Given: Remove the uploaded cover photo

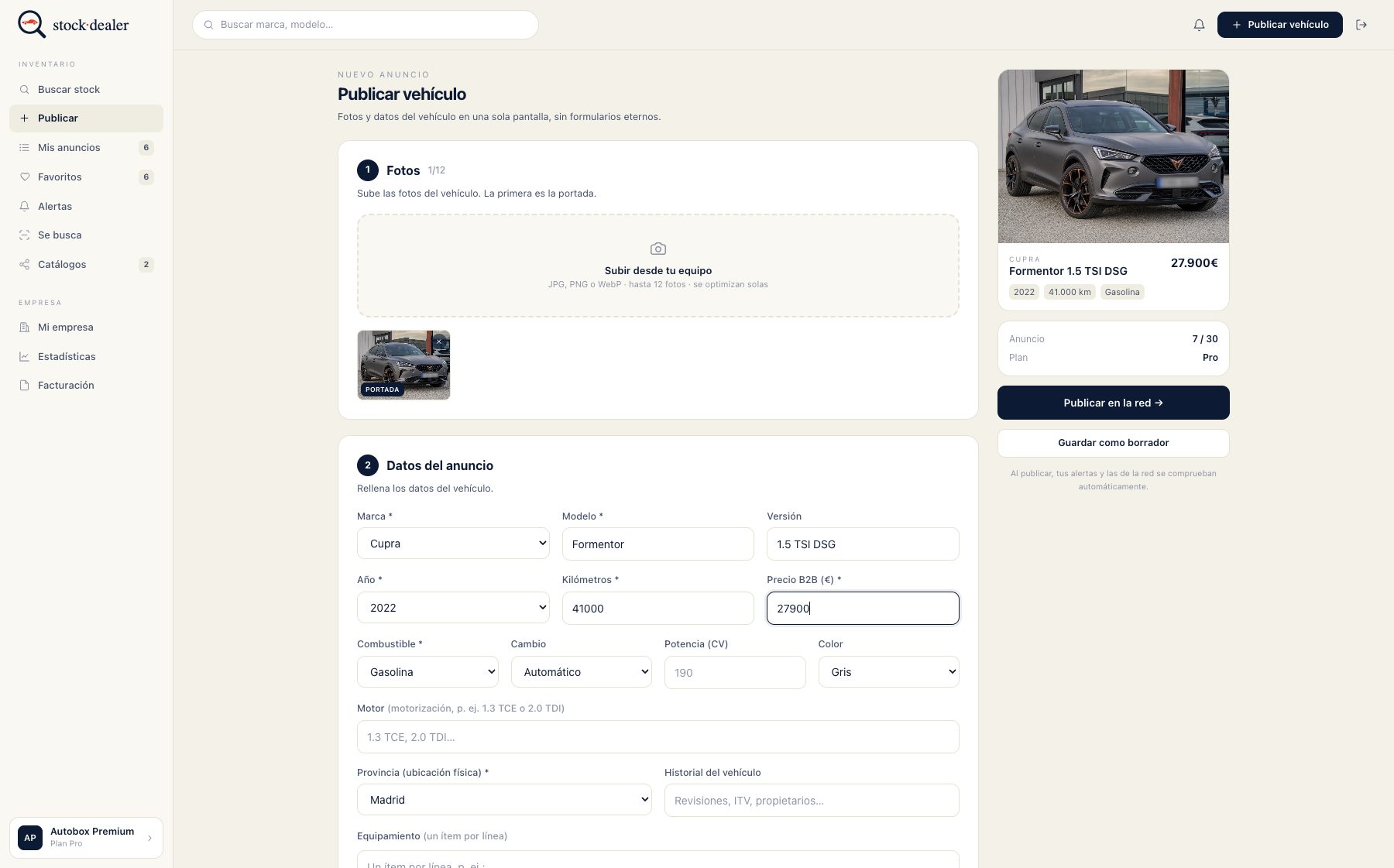Looking at the screenshot, I should click(439, 341).
